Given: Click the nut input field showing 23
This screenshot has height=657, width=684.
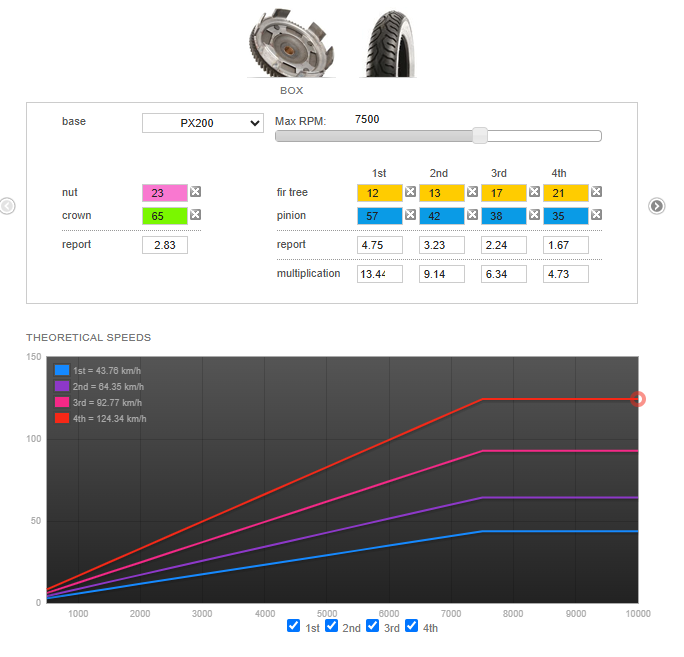Looking at the screenshot, I should (x=165, y=192).
